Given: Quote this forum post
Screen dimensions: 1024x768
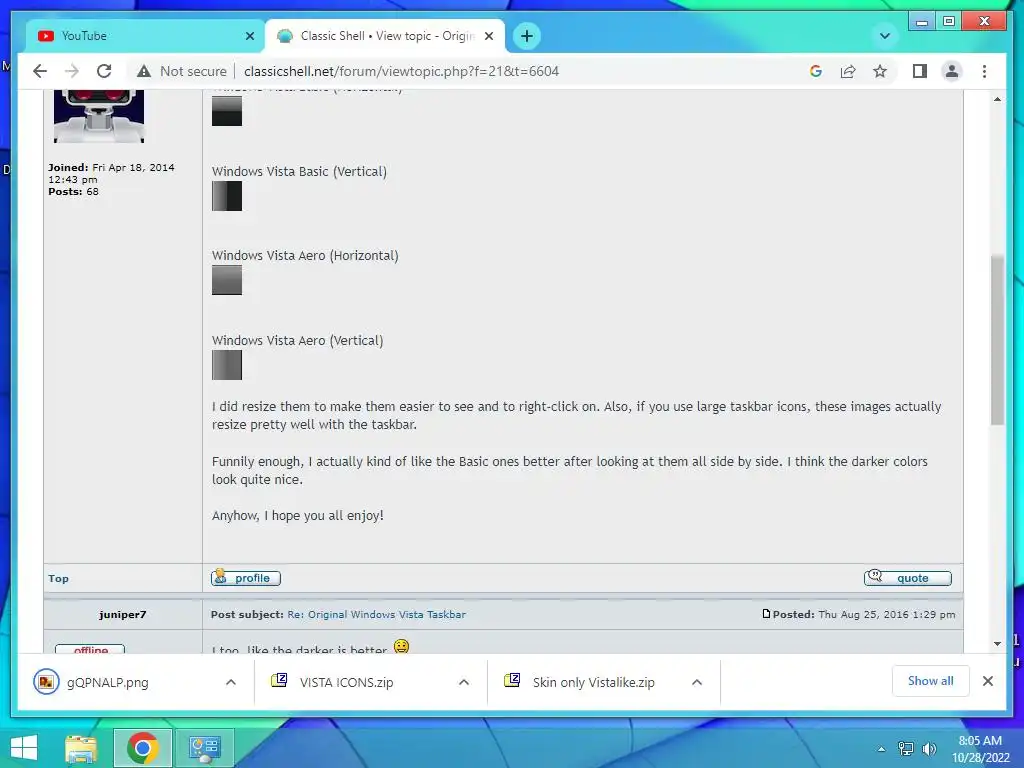Looking at the screenshot, I should (908, 578).
